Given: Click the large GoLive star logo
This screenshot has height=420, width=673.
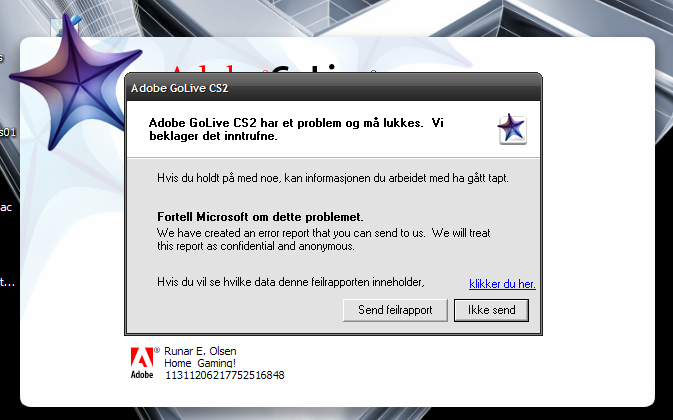Looking at the screenshot, I should pyautogui.click(x=73, y=82).
